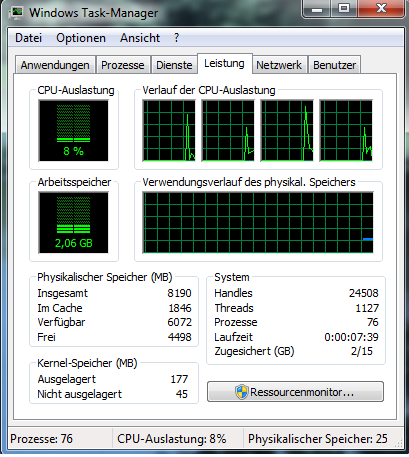
Task: Click the Frei value 4498
Action: pyautogui.click(x=180, y=337)
